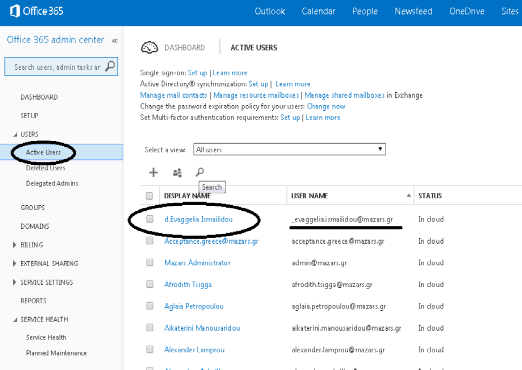This screenshot has height=370, width=522.
Task: Click username afrodith.tsigga@mazars.gr
Action: (x=332, y=284)
